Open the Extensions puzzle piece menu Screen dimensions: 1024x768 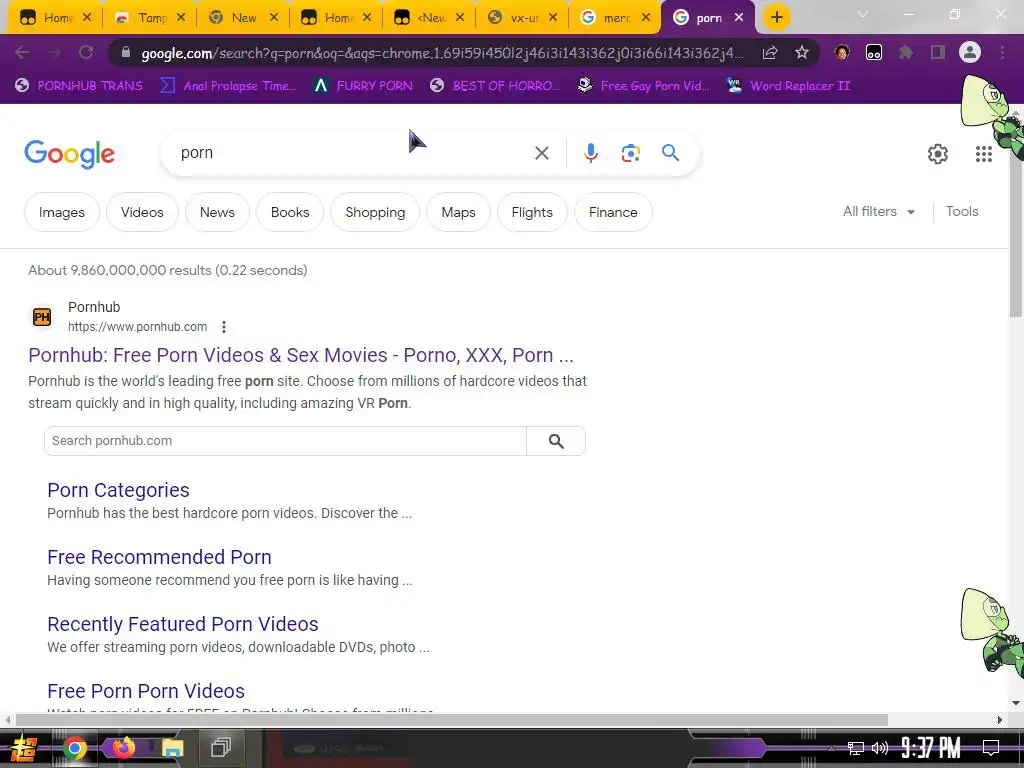pos(906,52)
